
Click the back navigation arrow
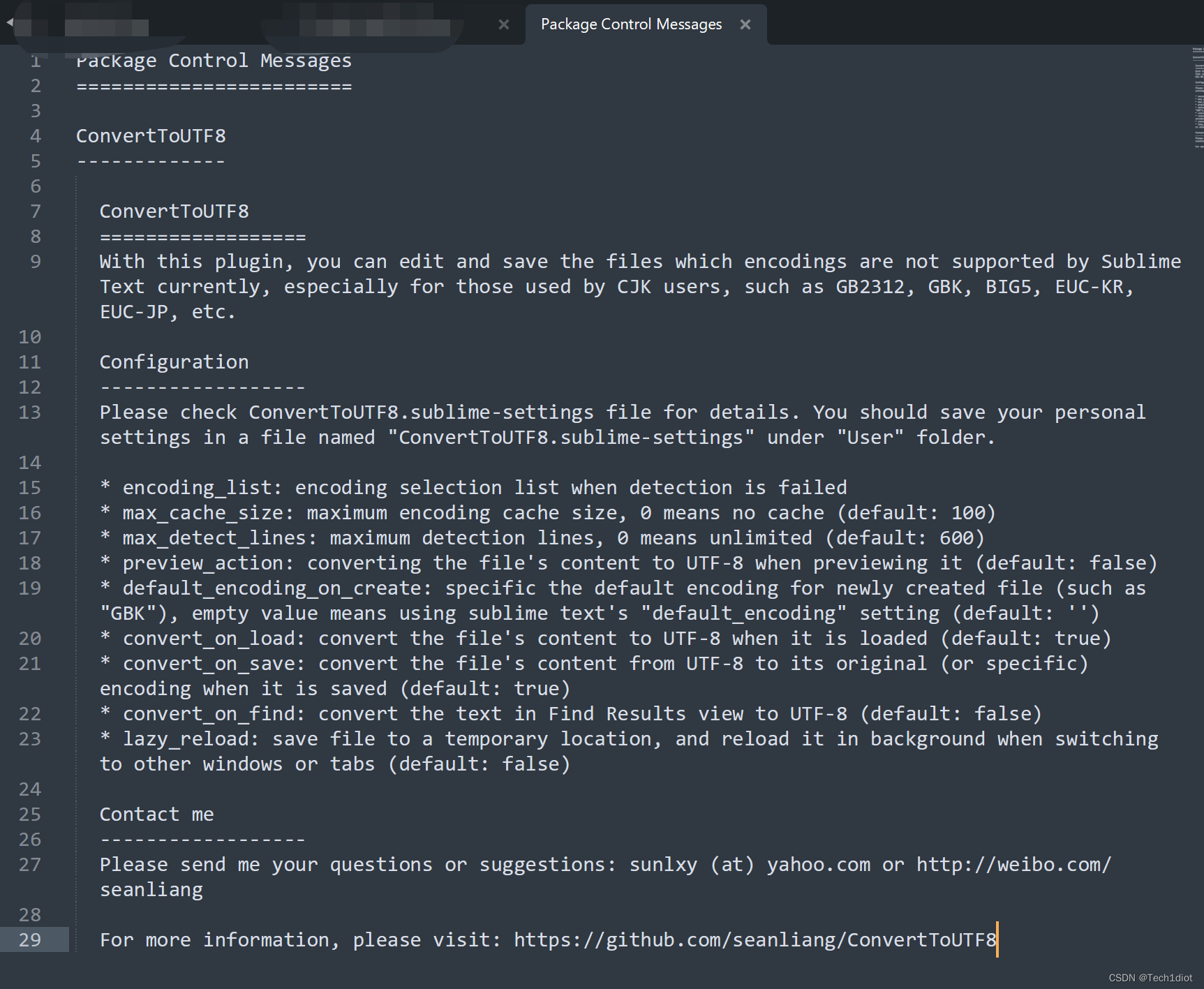(10, 22)
